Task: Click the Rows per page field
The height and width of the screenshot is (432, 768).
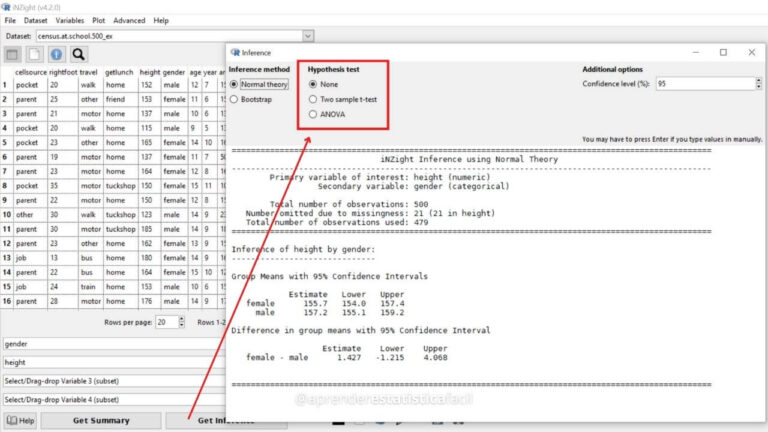Action: [x=167, y=322]
